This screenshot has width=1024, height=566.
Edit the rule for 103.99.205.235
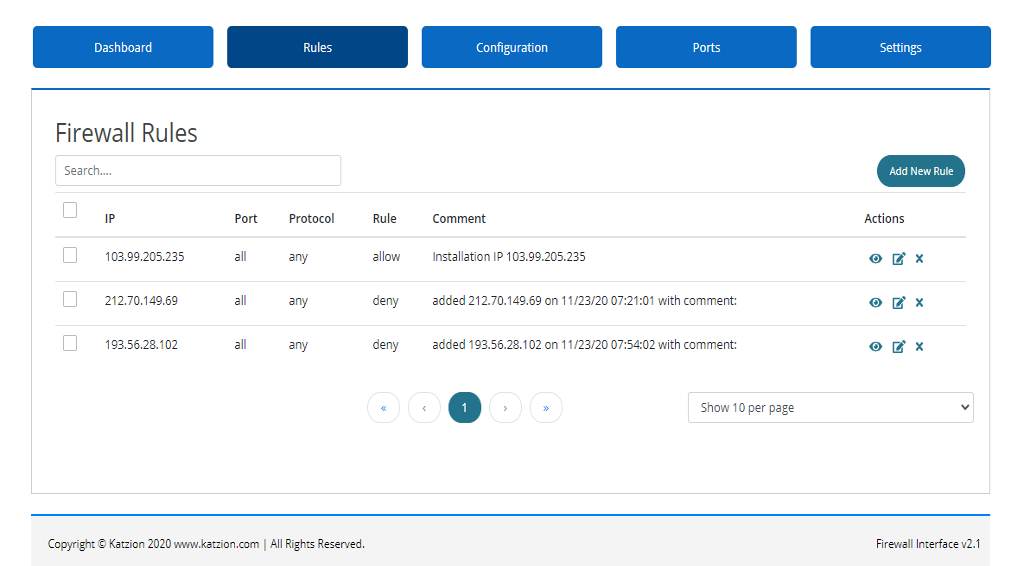898,259
